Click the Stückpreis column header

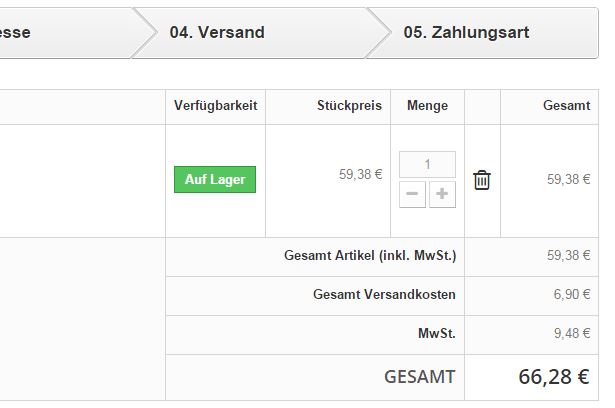[x=350, y=106]
